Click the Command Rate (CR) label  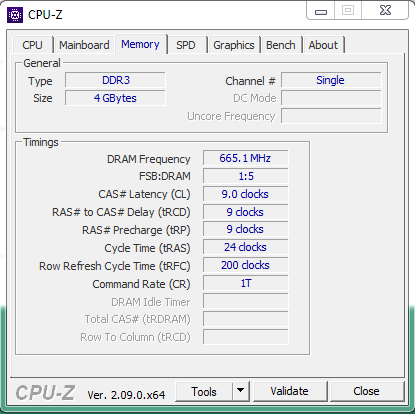click(141, 284)
